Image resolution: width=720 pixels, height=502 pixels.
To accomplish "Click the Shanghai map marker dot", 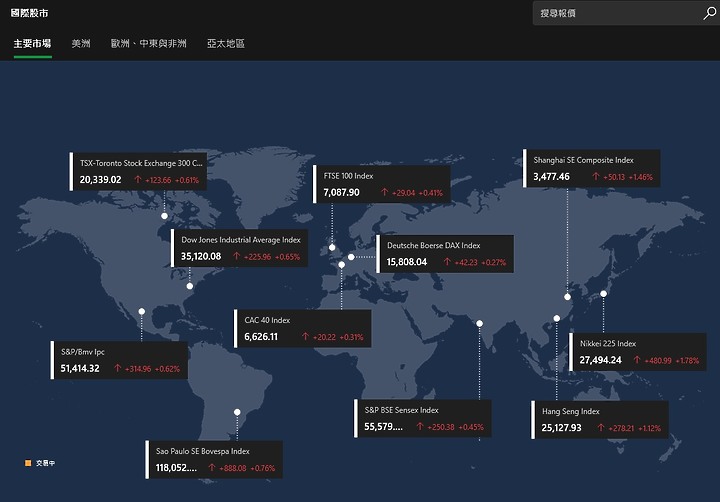I will pyautogui.click(x=568, y=297).
